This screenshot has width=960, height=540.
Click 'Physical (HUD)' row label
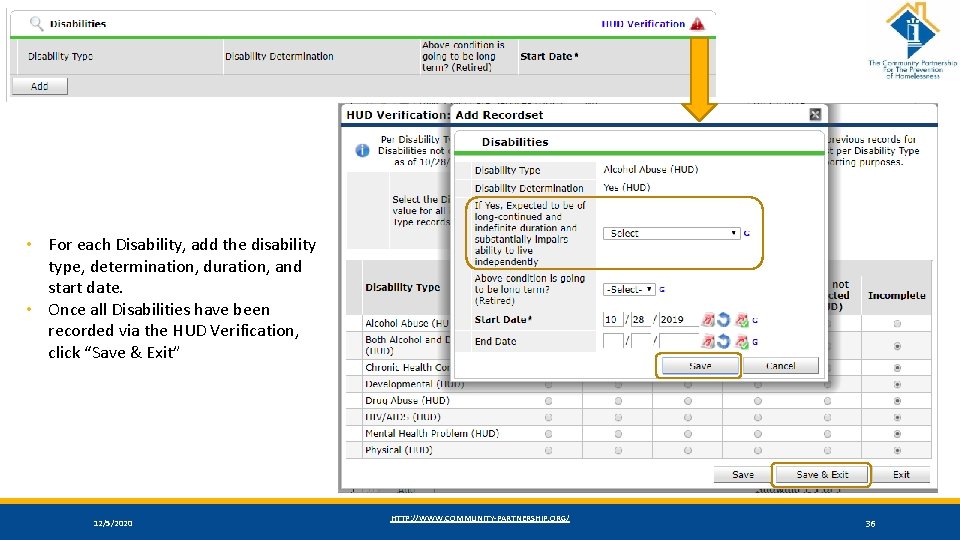pyautogui.click(x=399, y=450)
